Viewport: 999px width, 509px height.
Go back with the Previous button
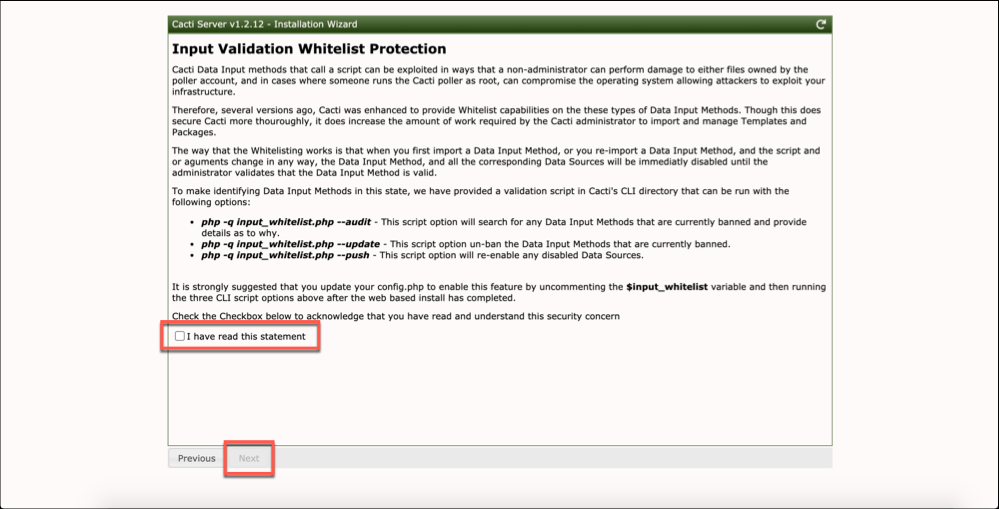click(x=196, y=458)
